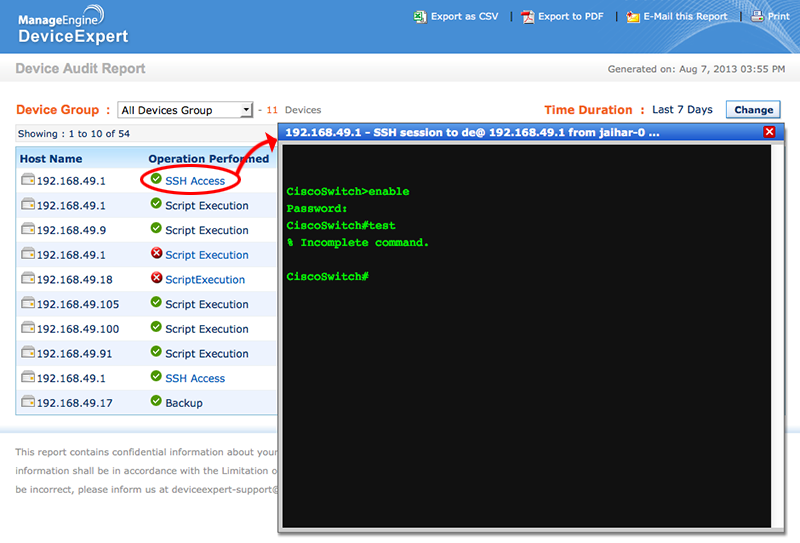This screenshot has height=543, width=800.
Task: Select host name 192.168.49.9
Action: 71,230
